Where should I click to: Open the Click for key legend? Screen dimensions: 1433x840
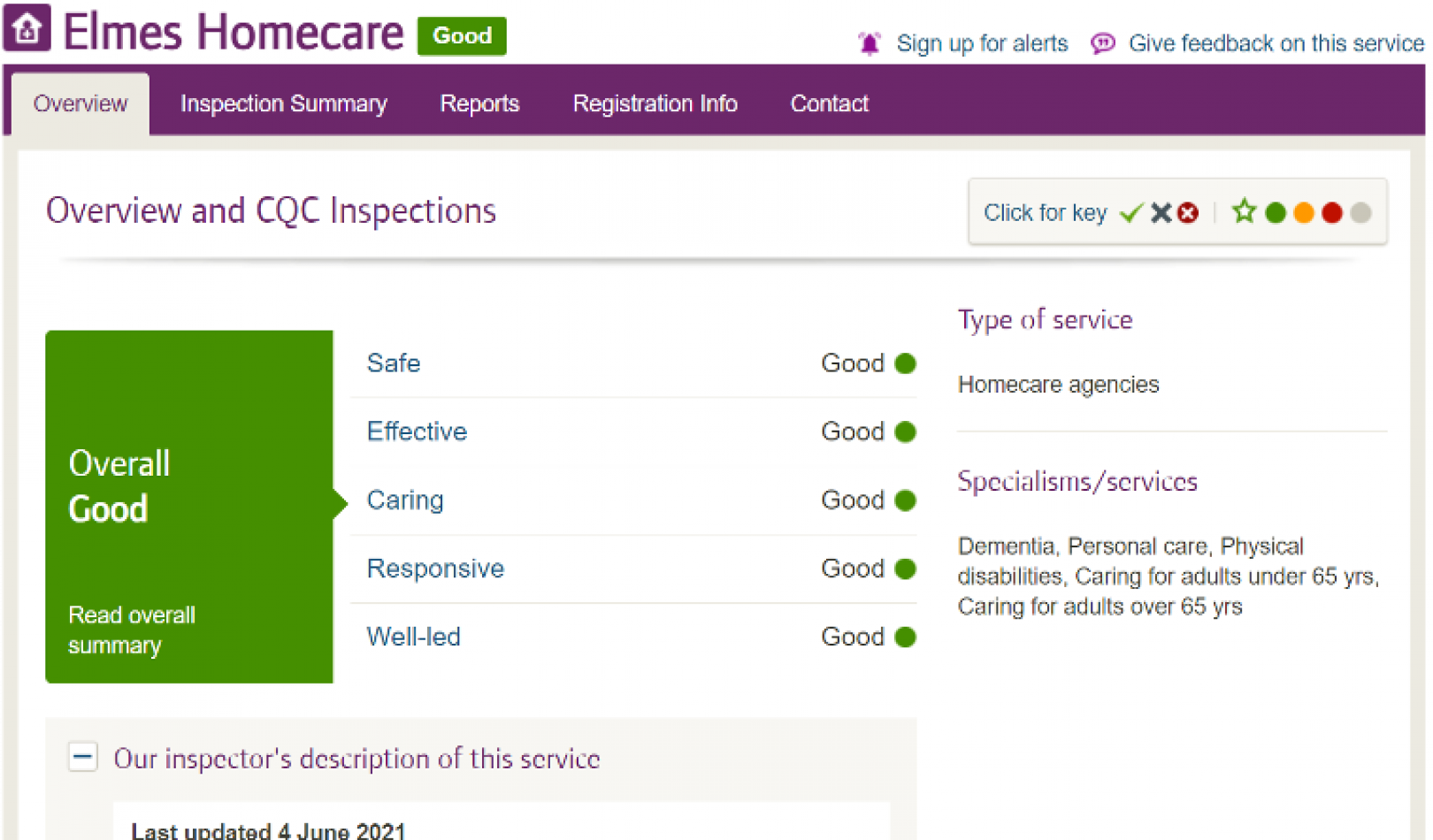tap(1045, 213)
